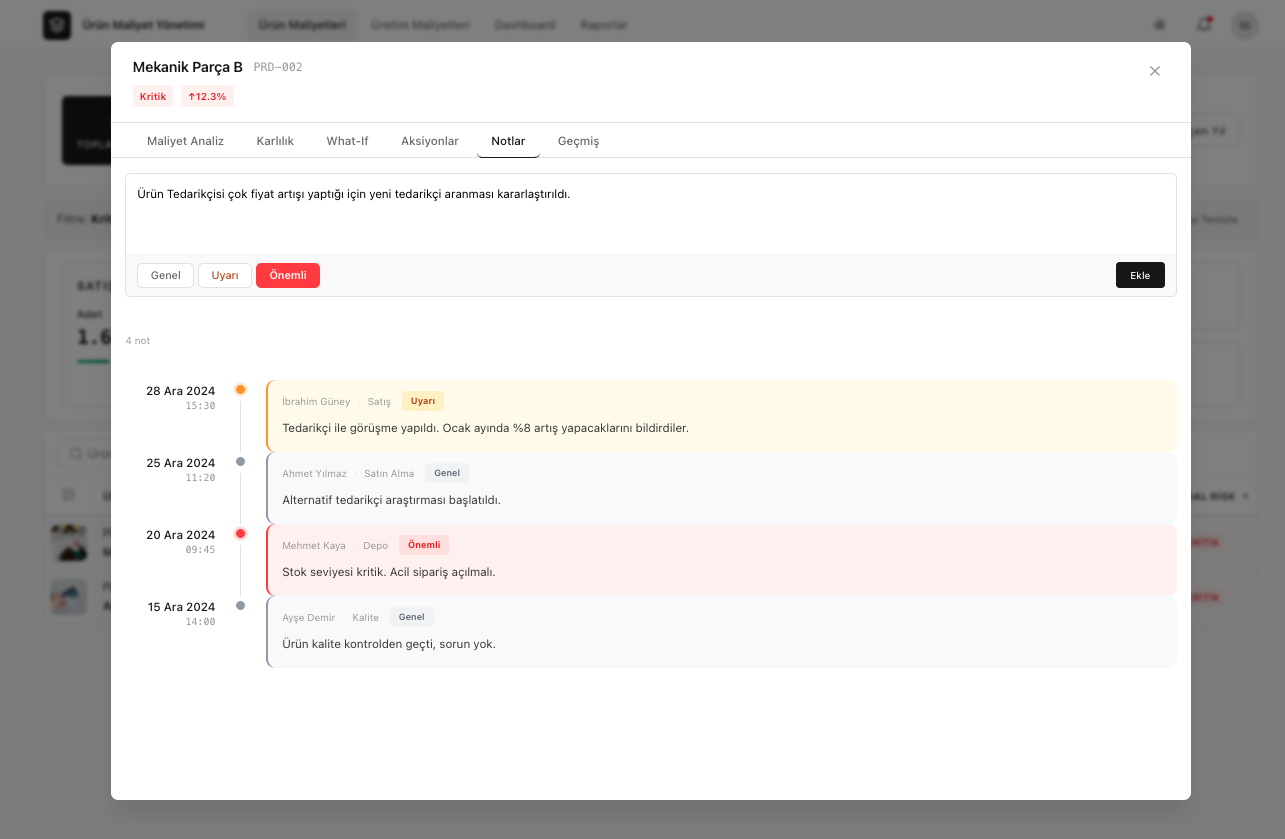Select the Önemli note type
This screenshot has height=839, width=1285.
(x=288, y=276)
